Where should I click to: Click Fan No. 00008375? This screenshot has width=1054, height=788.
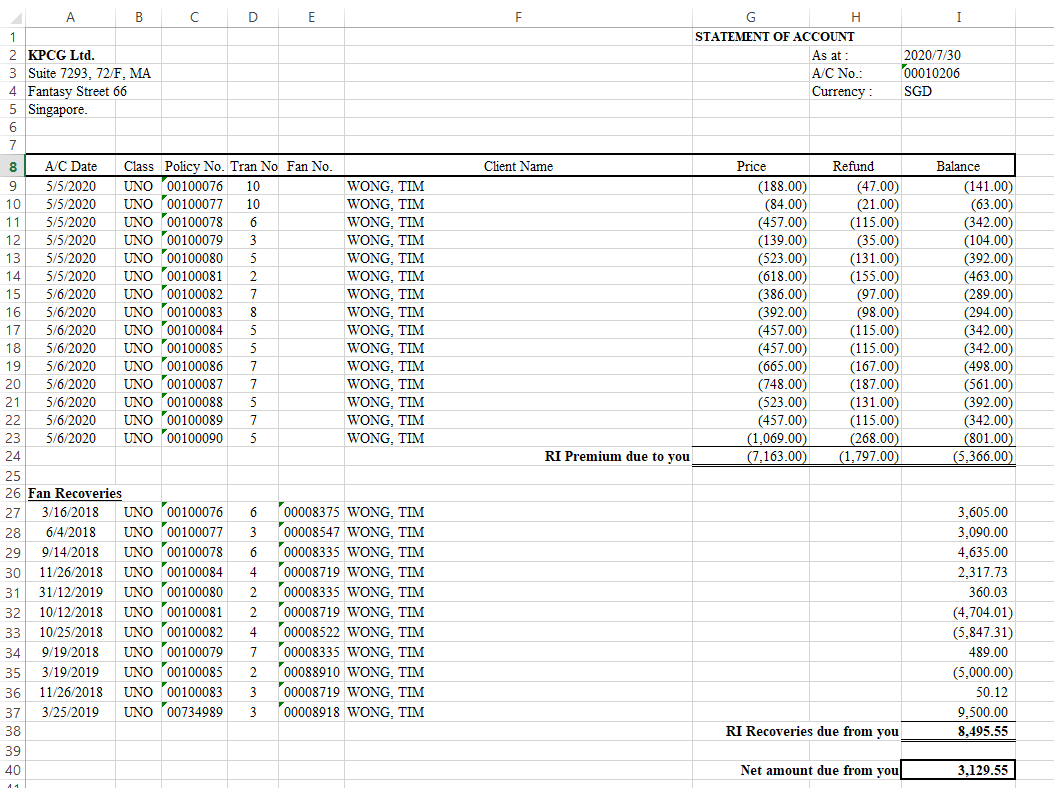point(311,512)
